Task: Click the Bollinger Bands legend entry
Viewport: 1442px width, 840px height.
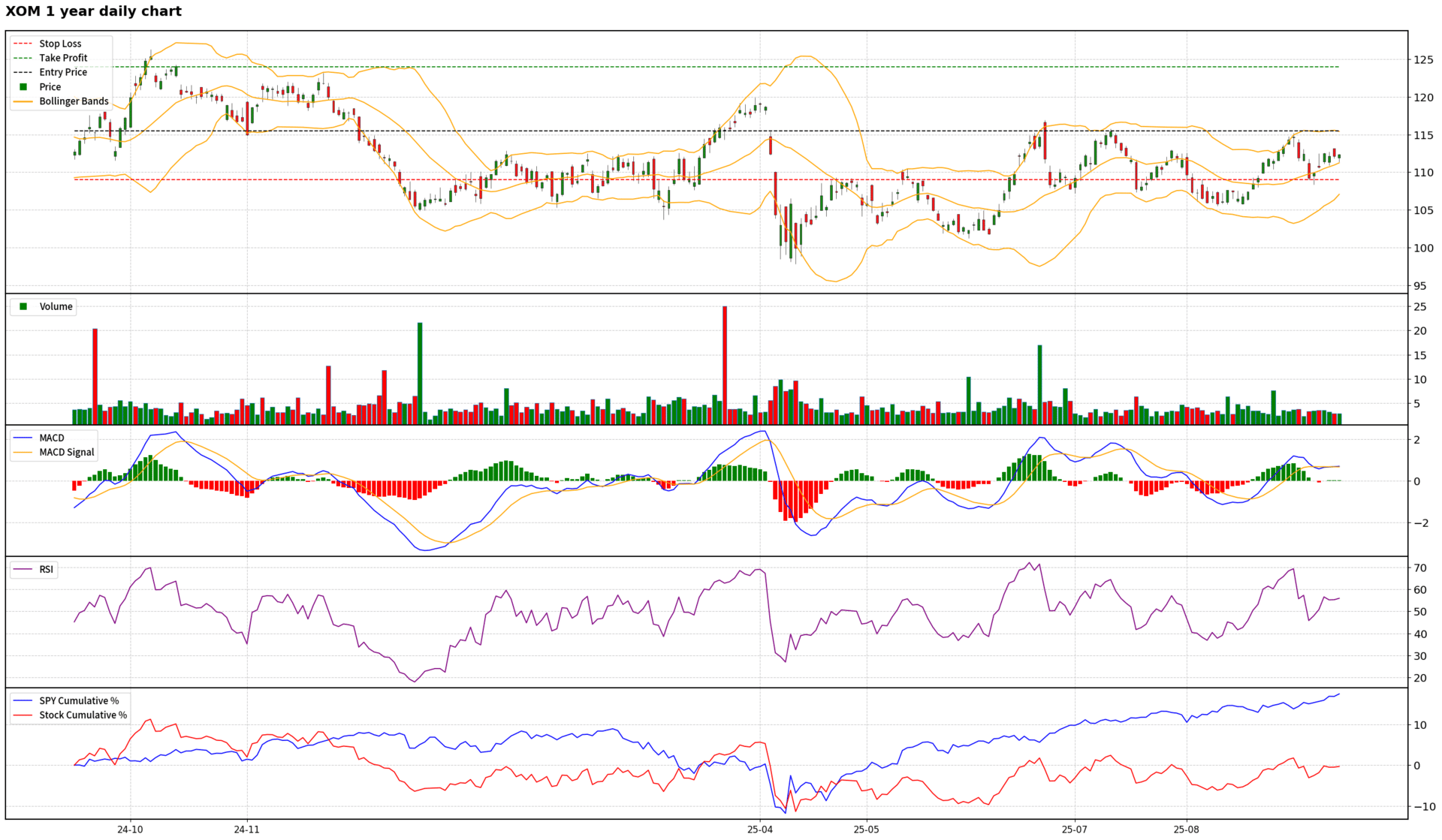Action: (74, 101)
